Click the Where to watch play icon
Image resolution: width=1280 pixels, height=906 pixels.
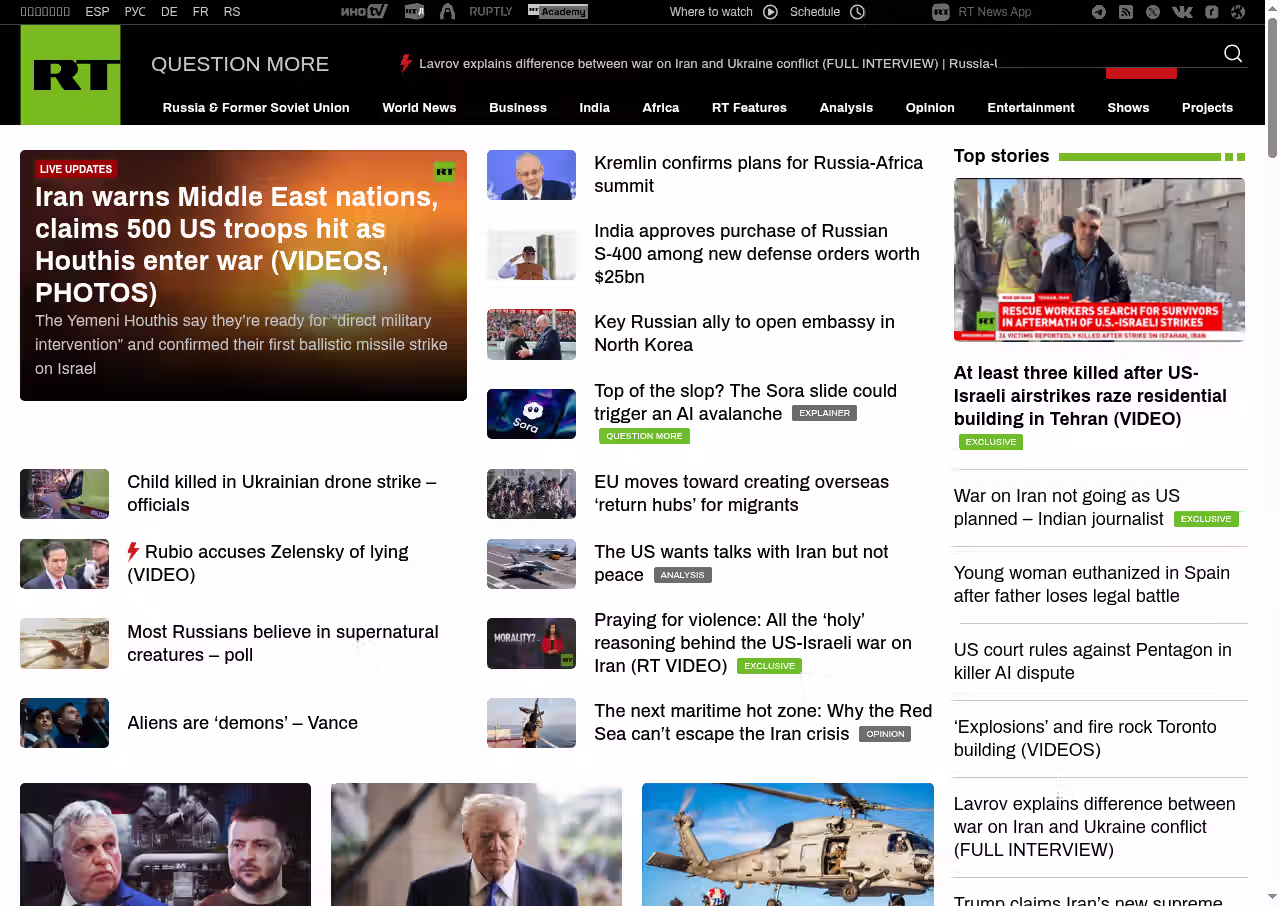[x=770, y=12]
